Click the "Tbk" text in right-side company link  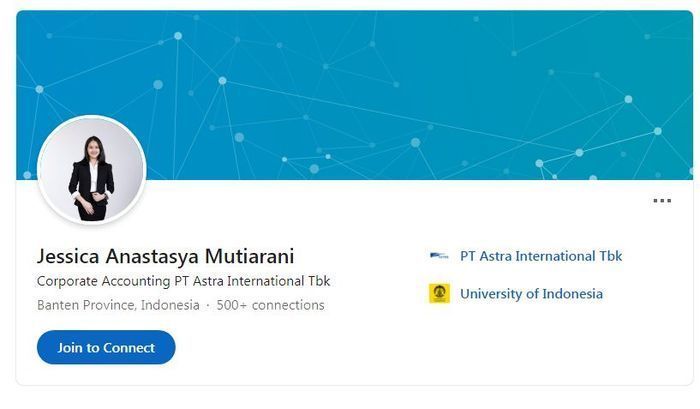(609, 256)
